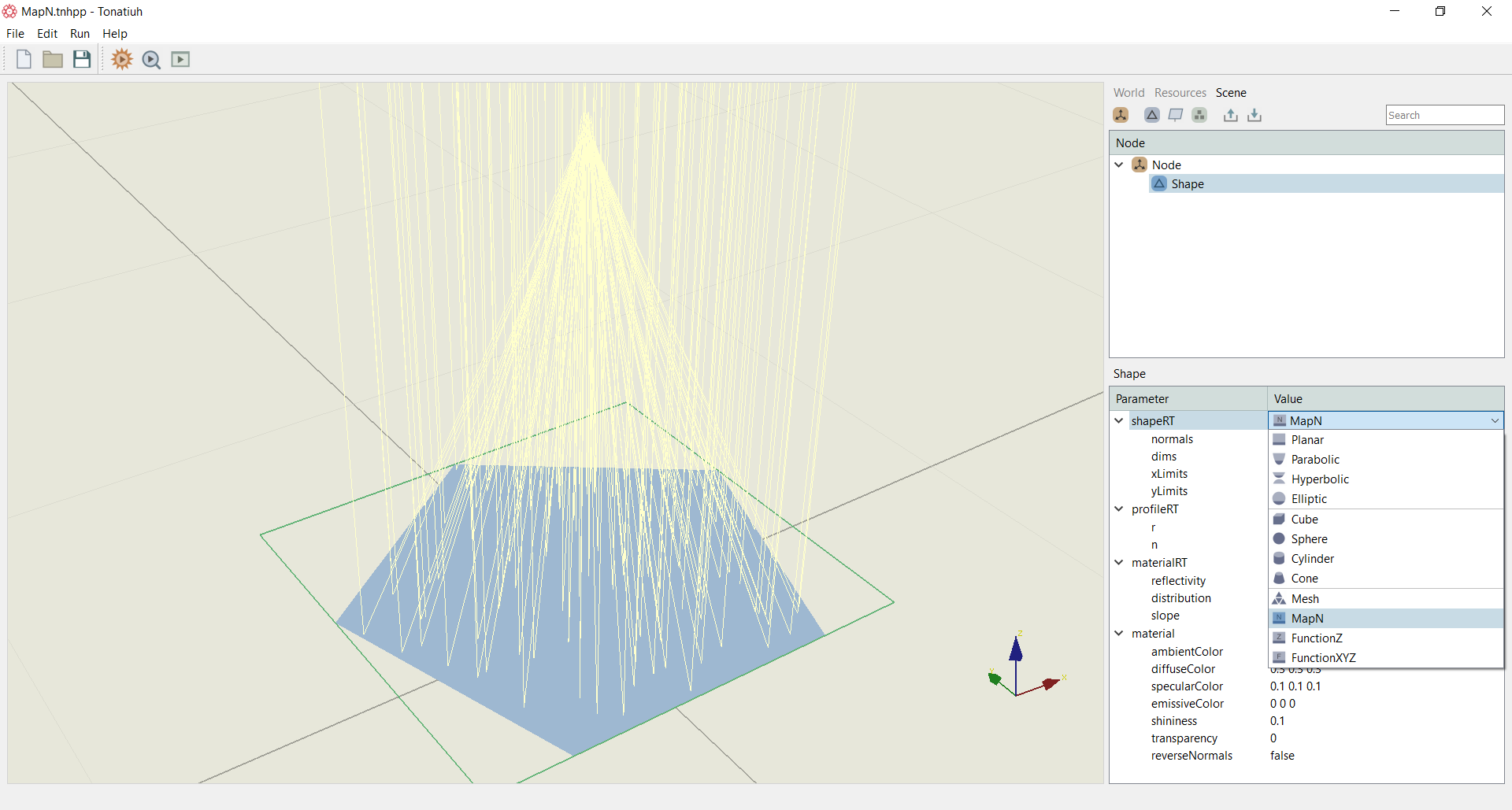Open file with the folder toolbar icon
Image resolution: width=1512 pixels, height=810 pixels.
tap(53, 59)
